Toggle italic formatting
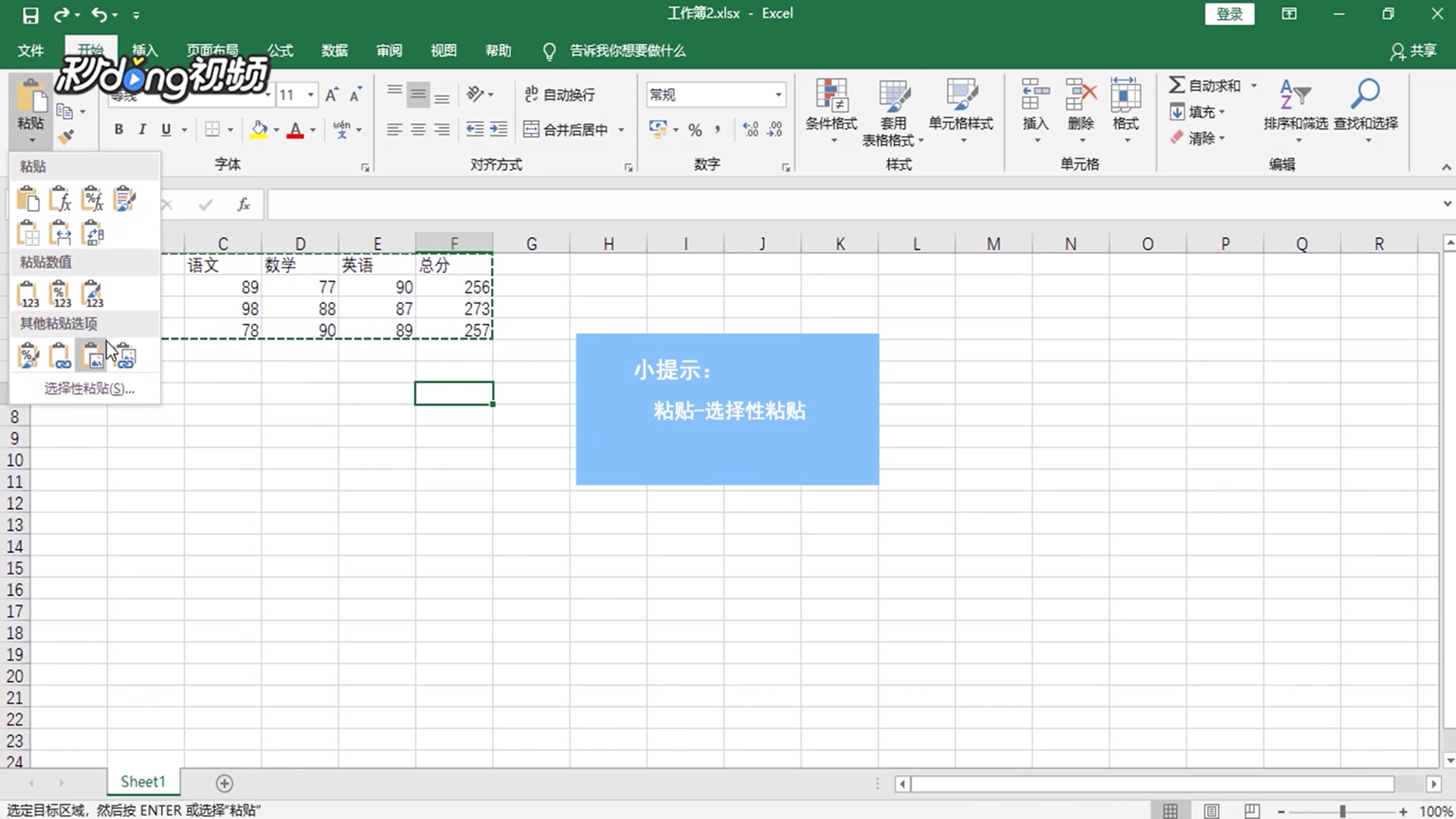The height and width of the screenshot is (819, 1456). [x=142, y=130]
